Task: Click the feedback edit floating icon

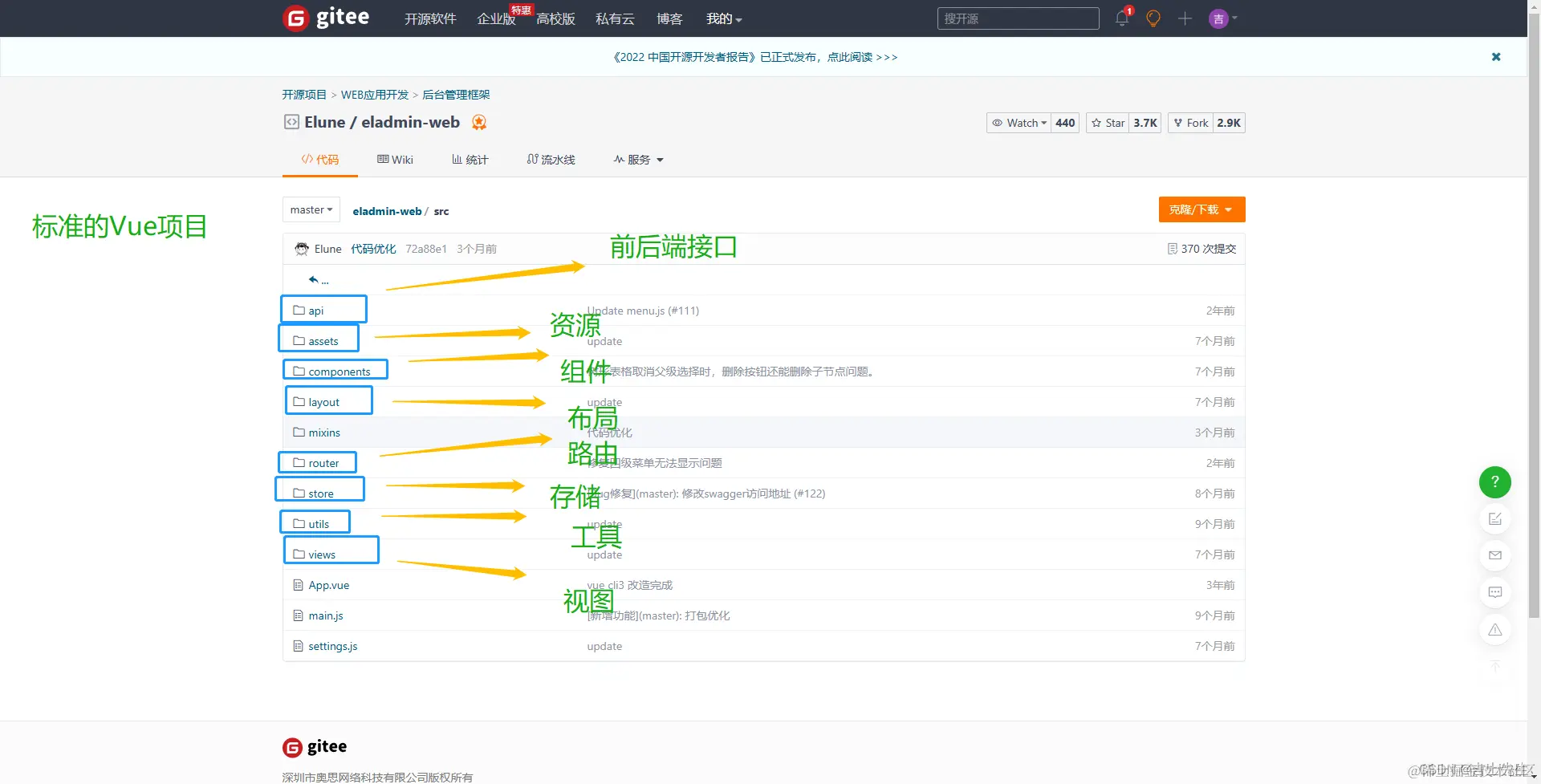Action: 1494,519
